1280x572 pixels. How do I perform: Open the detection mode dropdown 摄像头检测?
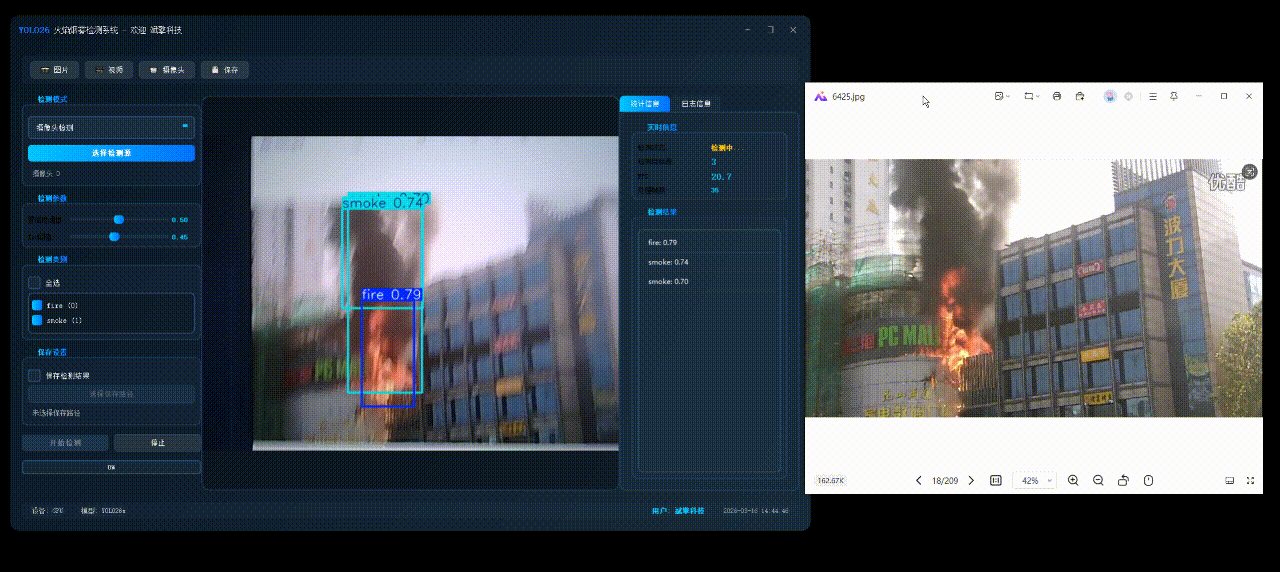tap(111, 127)
